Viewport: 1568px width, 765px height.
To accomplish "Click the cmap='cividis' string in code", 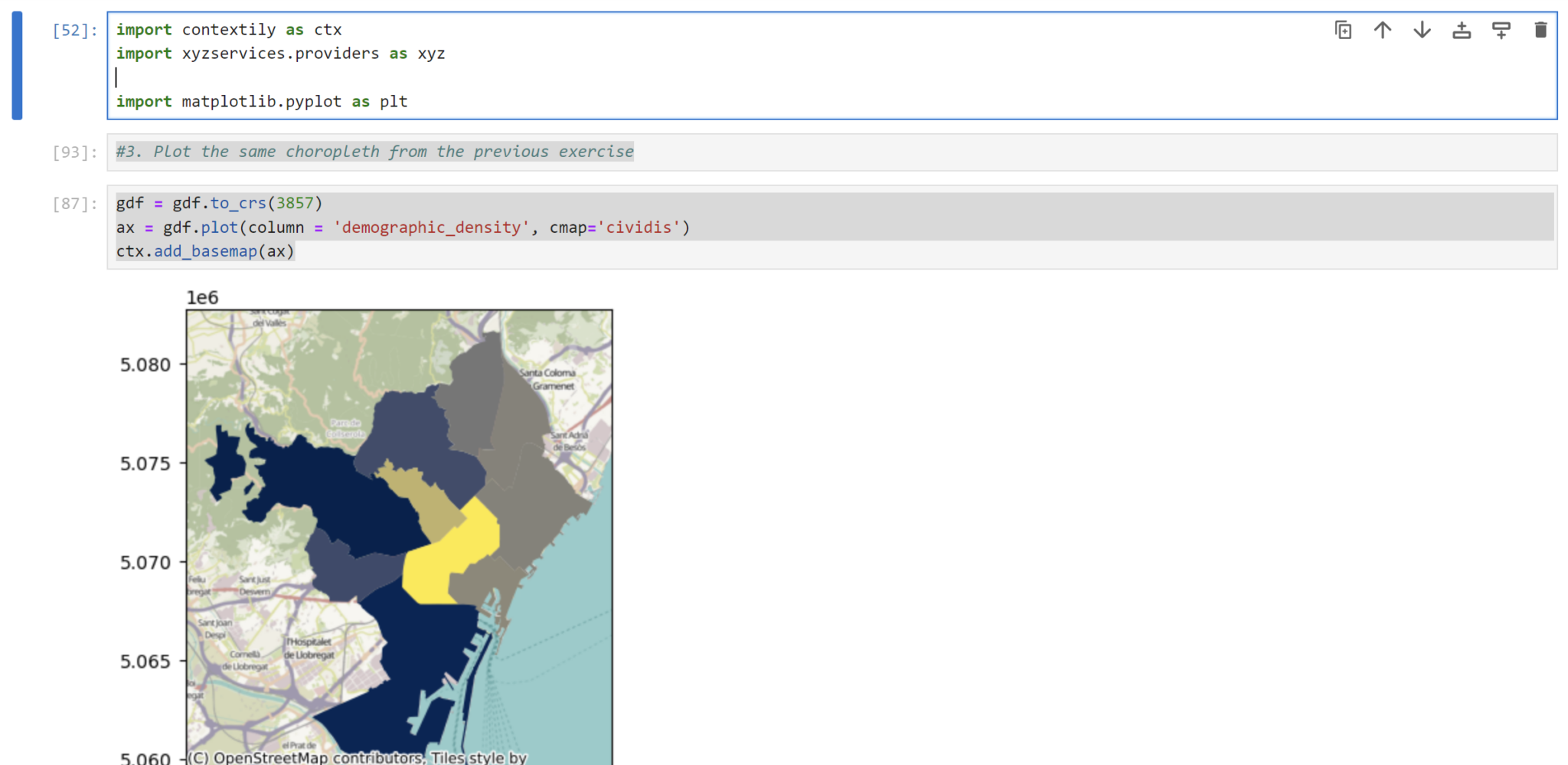I will [x=642, y=227].
